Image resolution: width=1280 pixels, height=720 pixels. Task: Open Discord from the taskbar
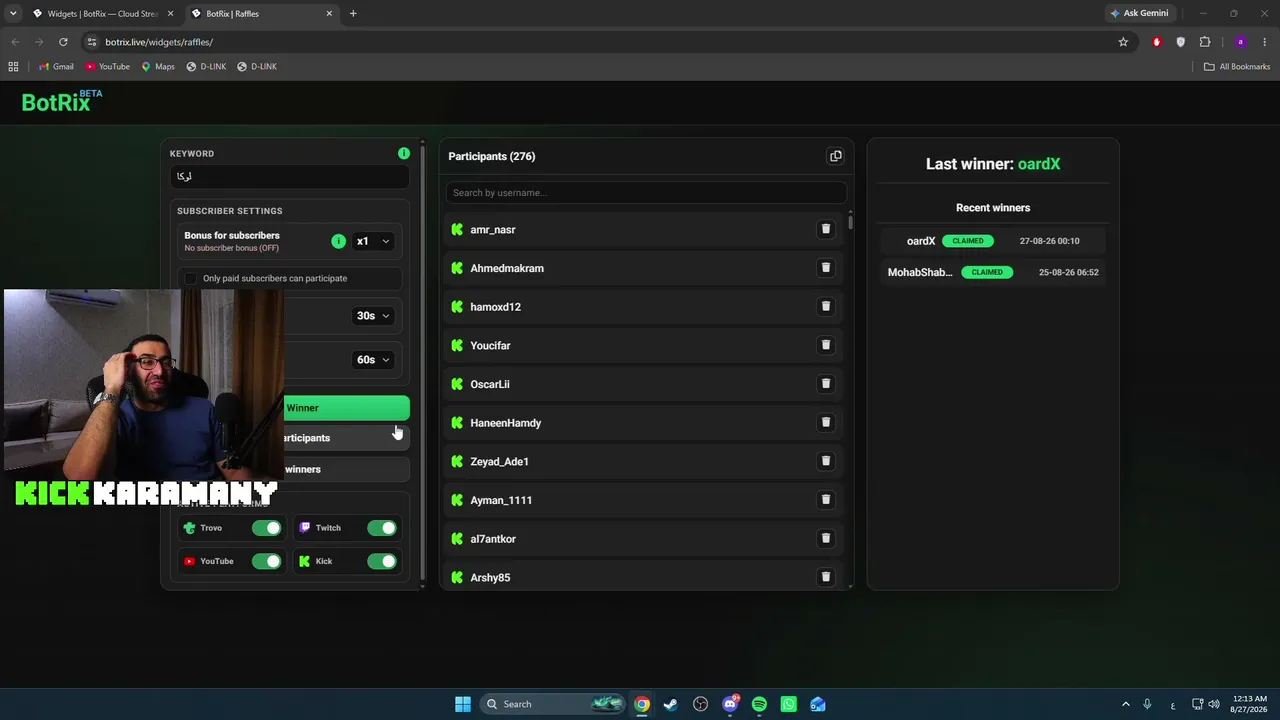tap(730, 704)
